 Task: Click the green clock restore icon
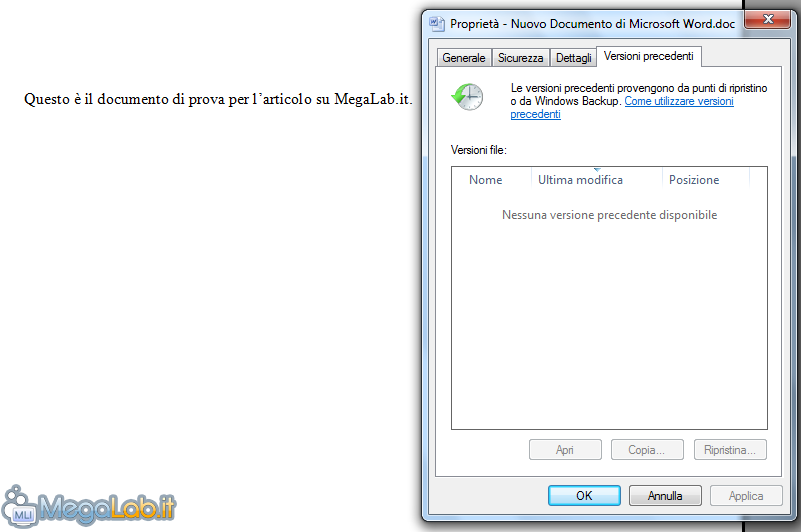coord(467,97)
